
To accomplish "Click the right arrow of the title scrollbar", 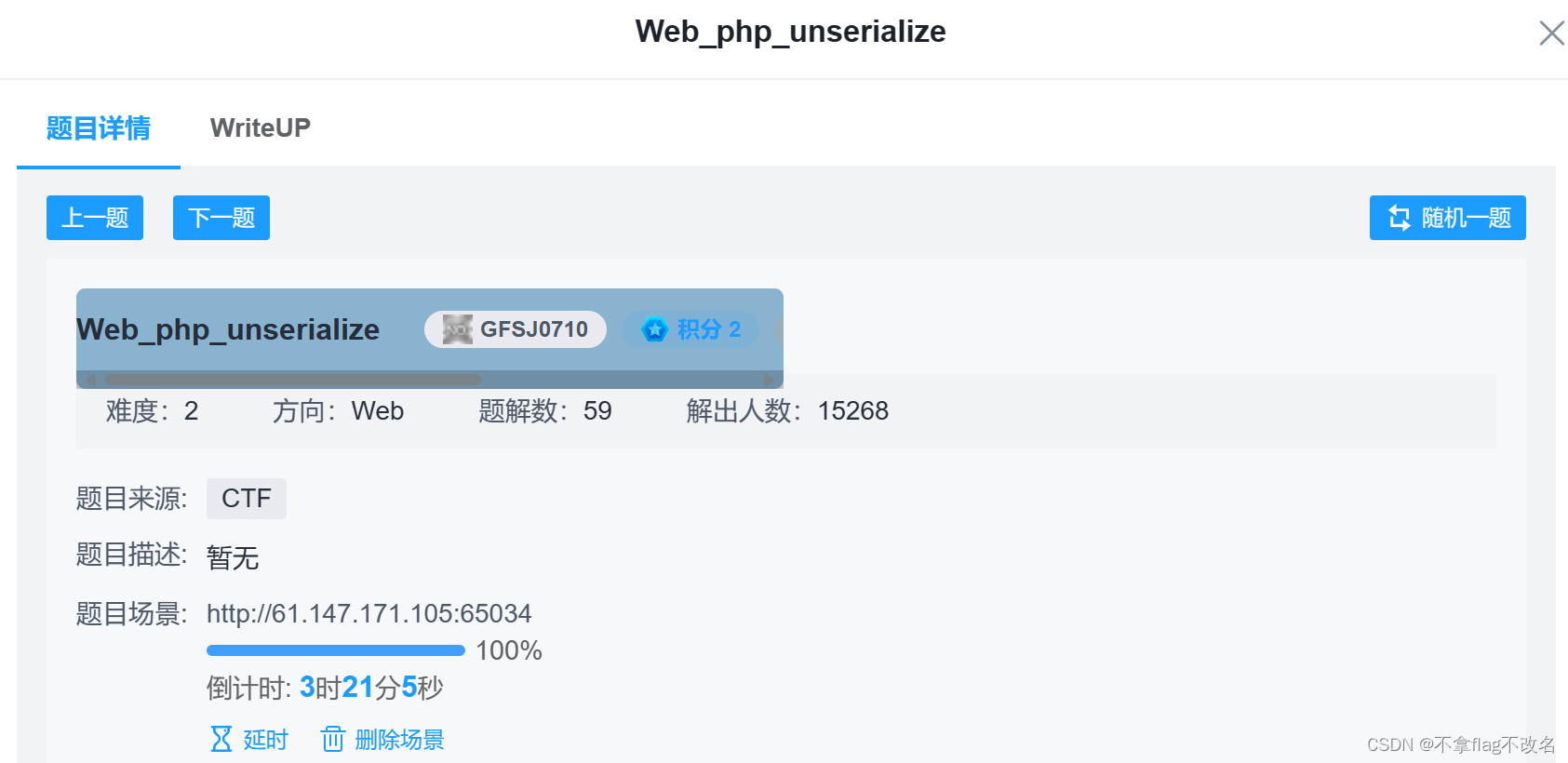I will point(769,380).
